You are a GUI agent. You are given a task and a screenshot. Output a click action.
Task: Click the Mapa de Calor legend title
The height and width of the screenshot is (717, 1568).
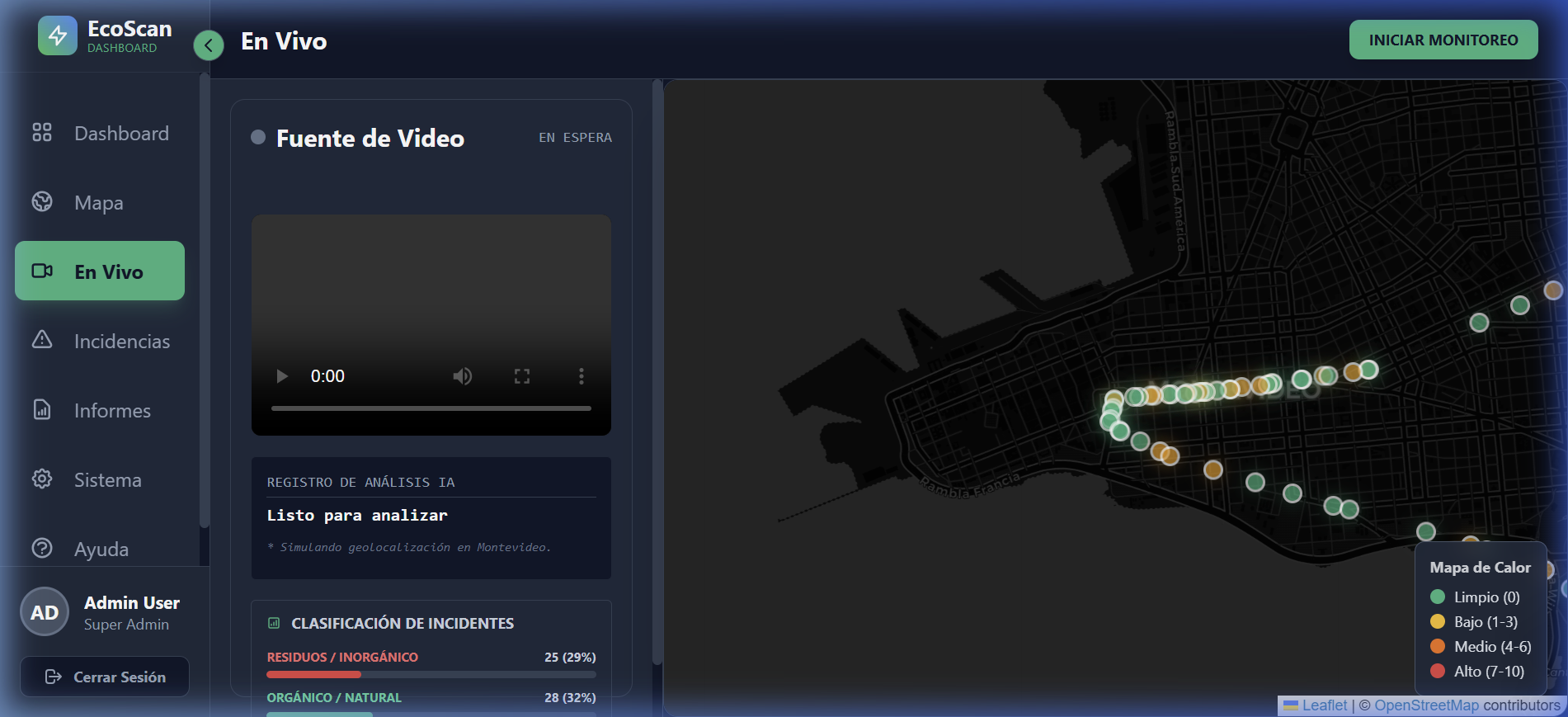[x=1480, y=567]
